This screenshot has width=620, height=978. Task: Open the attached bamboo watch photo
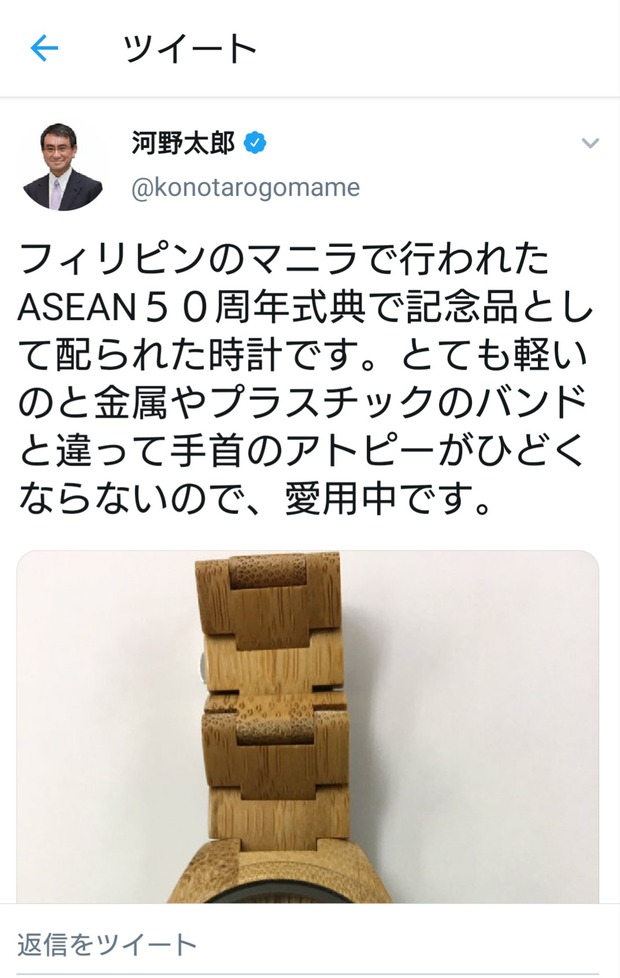point(308,727)
